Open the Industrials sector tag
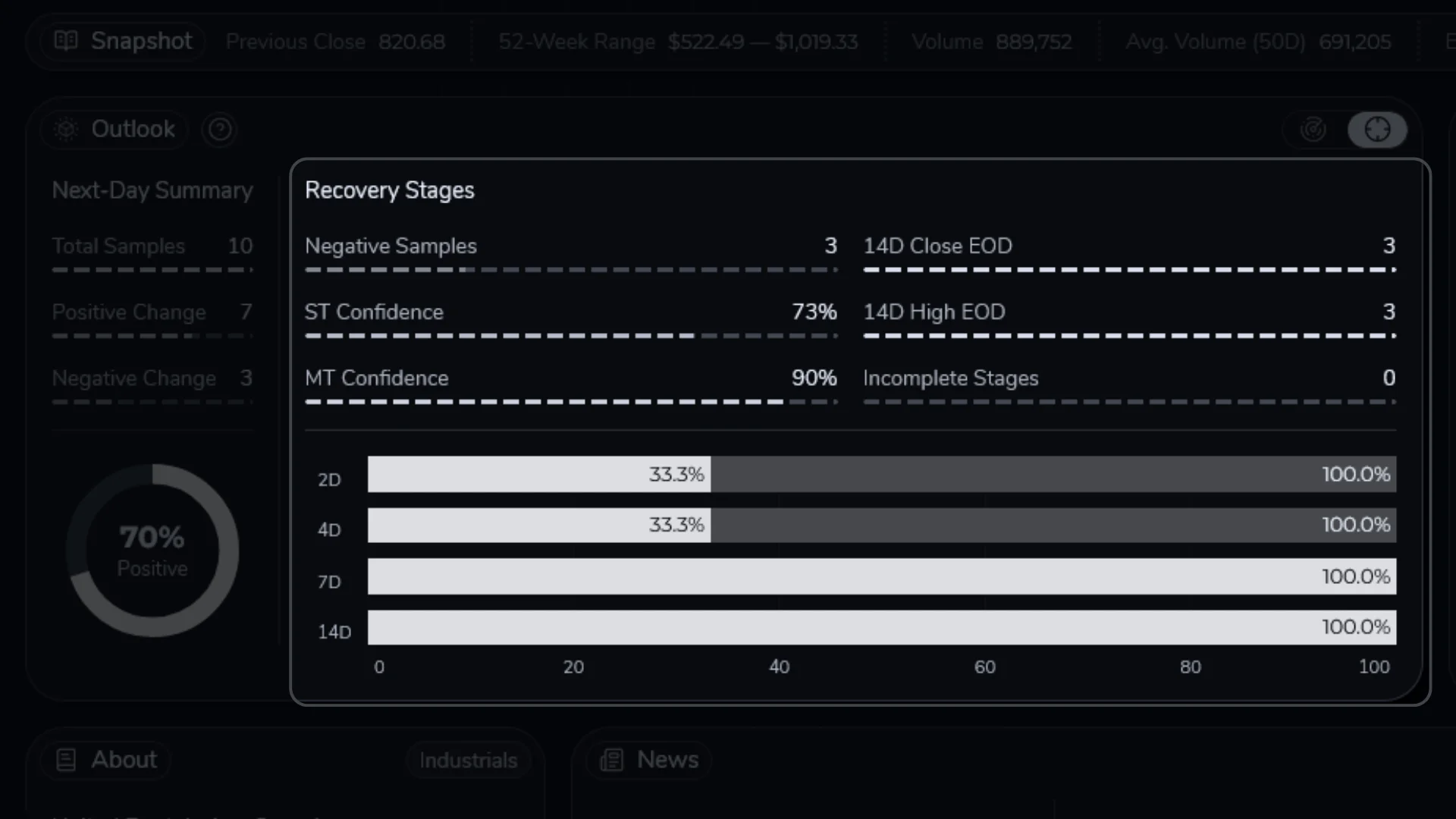The image size is (1456, 819). tap(468, 761)
